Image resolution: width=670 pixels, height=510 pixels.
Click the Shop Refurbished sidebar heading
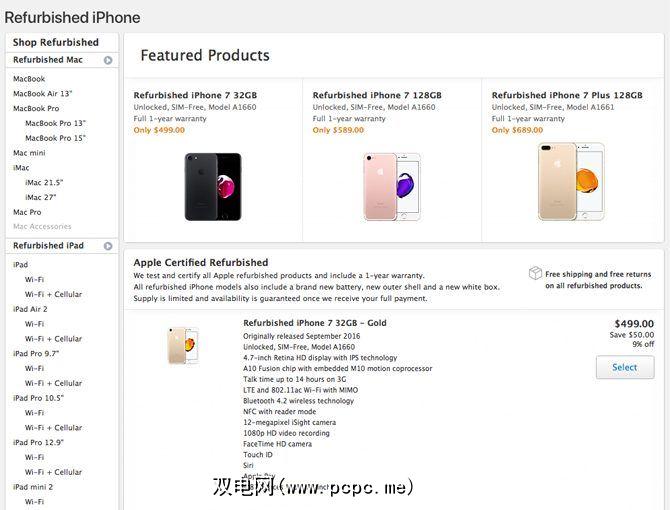tap(56, 42)
